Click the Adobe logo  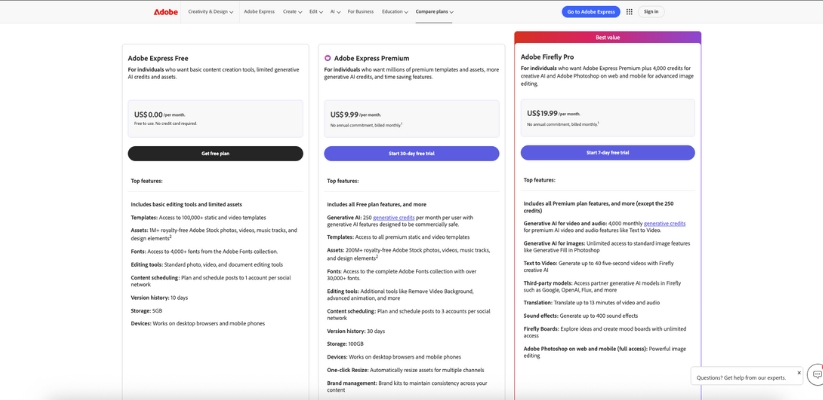[165, 12]
